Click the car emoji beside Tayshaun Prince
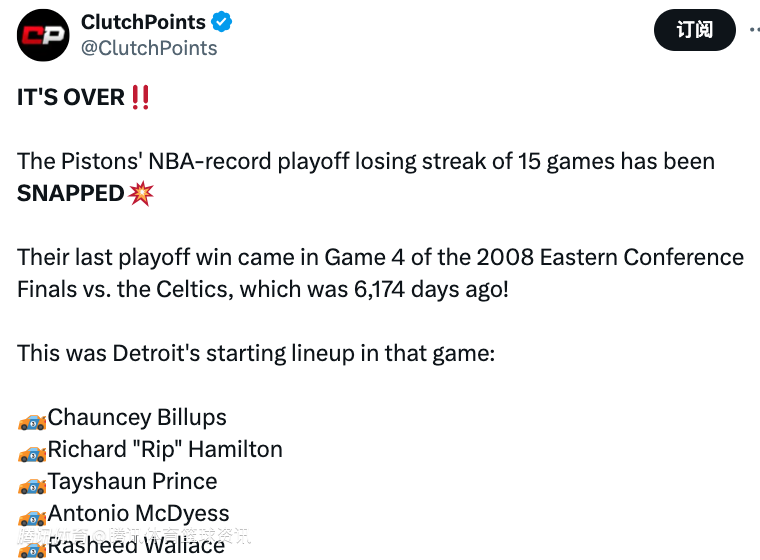Screen dimensions: 760x560 pos(32,484)
